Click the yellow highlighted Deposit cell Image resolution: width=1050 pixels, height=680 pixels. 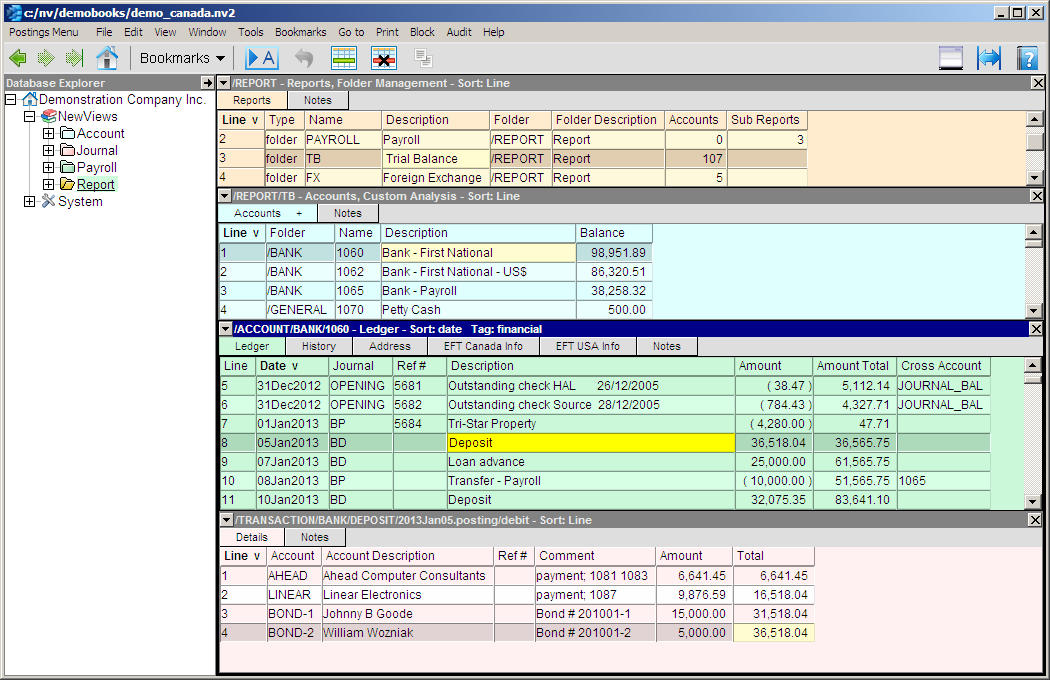coord(590,443)
